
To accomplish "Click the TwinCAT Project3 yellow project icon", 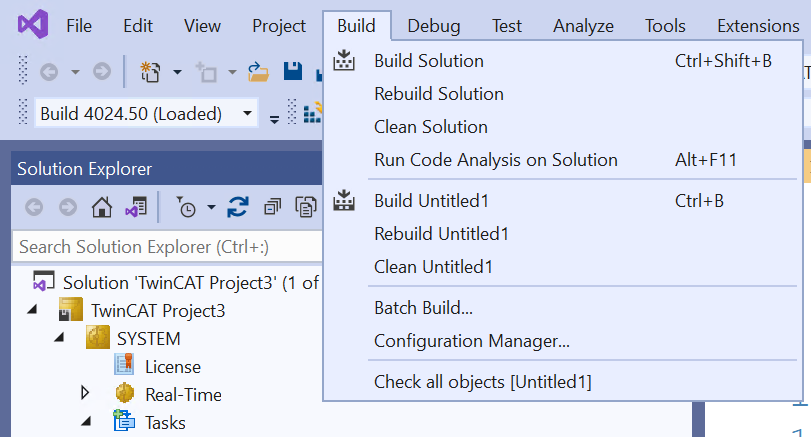I will click(71, 309).
